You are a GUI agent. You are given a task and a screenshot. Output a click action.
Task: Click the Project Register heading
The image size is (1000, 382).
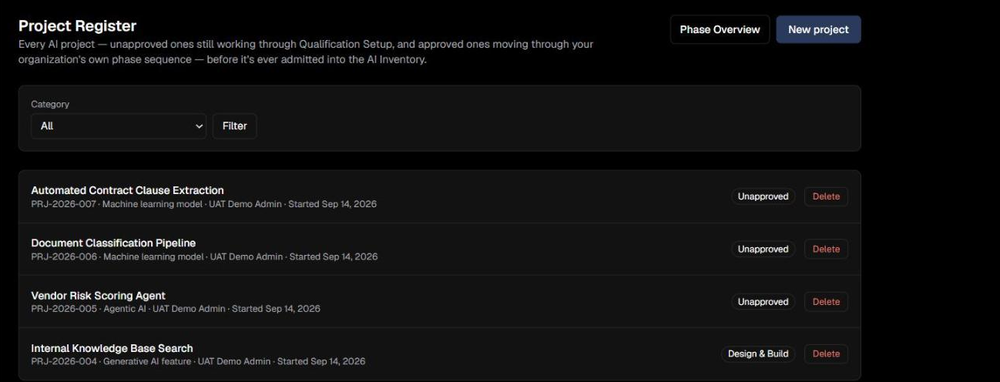pyautogui.click(x=77, y=26)
